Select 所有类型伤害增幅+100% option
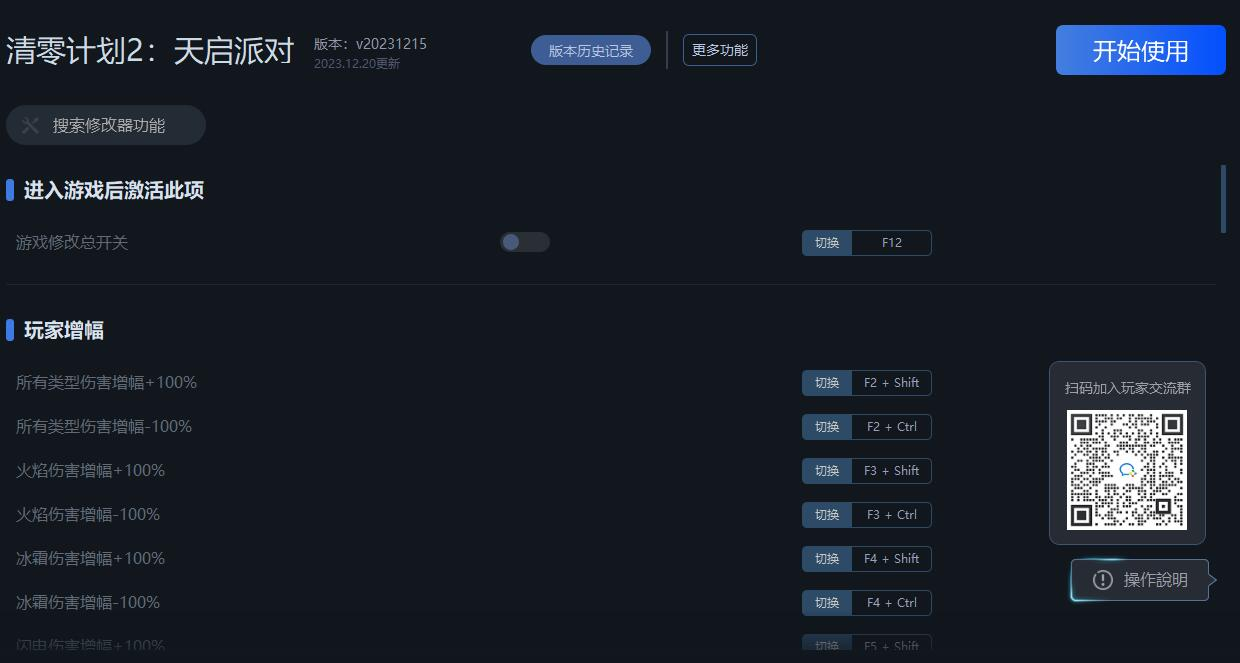The width and height of the screenshot is (1240, 663). [106, 382]
